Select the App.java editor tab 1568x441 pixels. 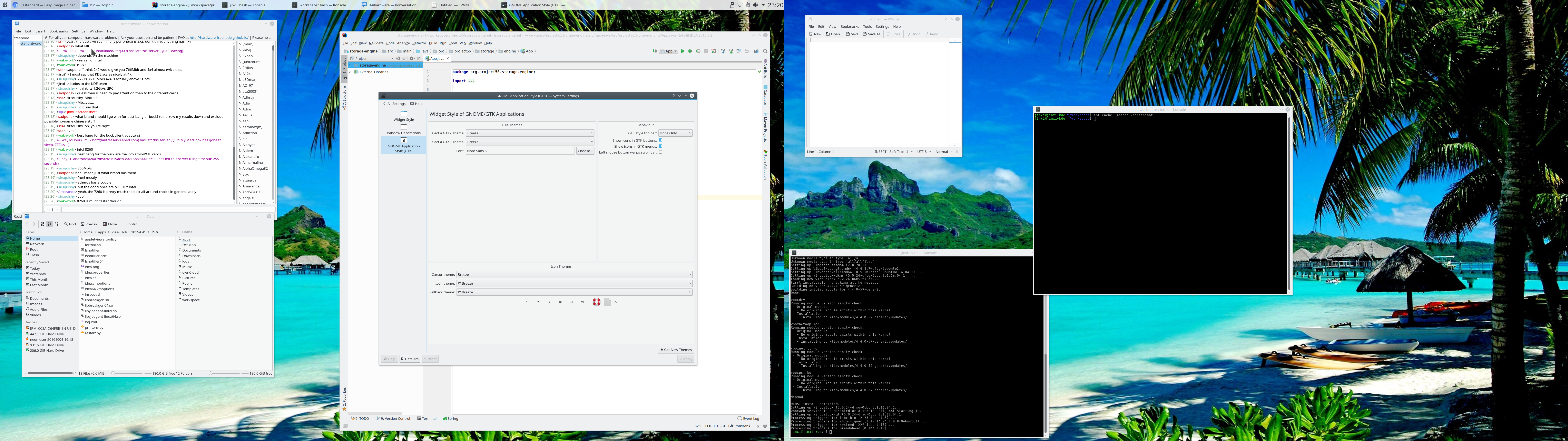click(x=437, y=58)
